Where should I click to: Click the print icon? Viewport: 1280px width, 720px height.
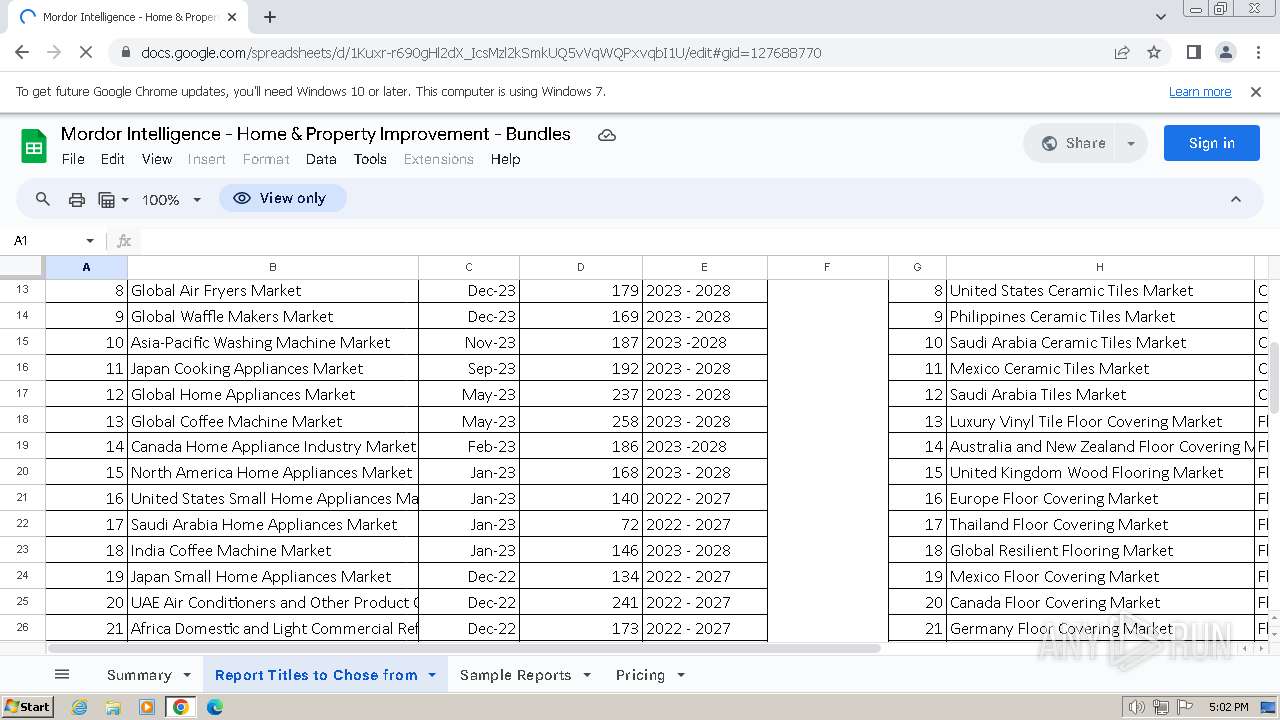tap(77, 199)
